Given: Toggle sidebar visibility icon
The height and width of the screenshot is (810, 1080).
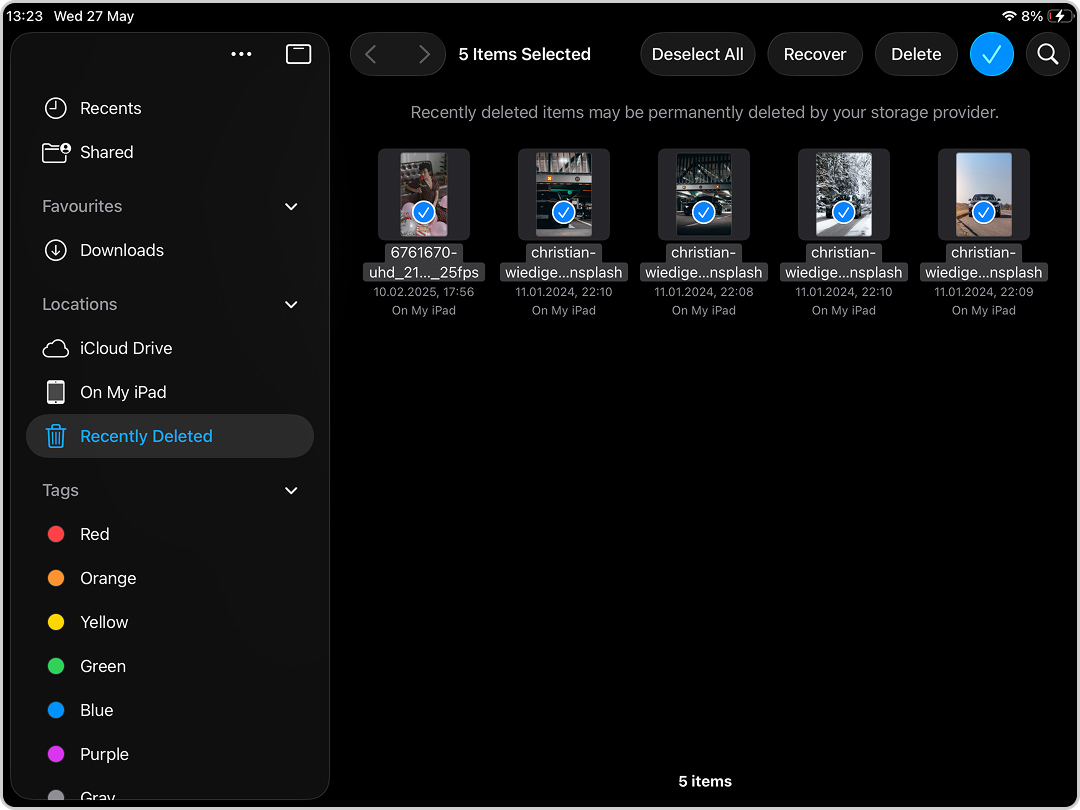Looking at the screenshot, I should (x=298, y=54).
